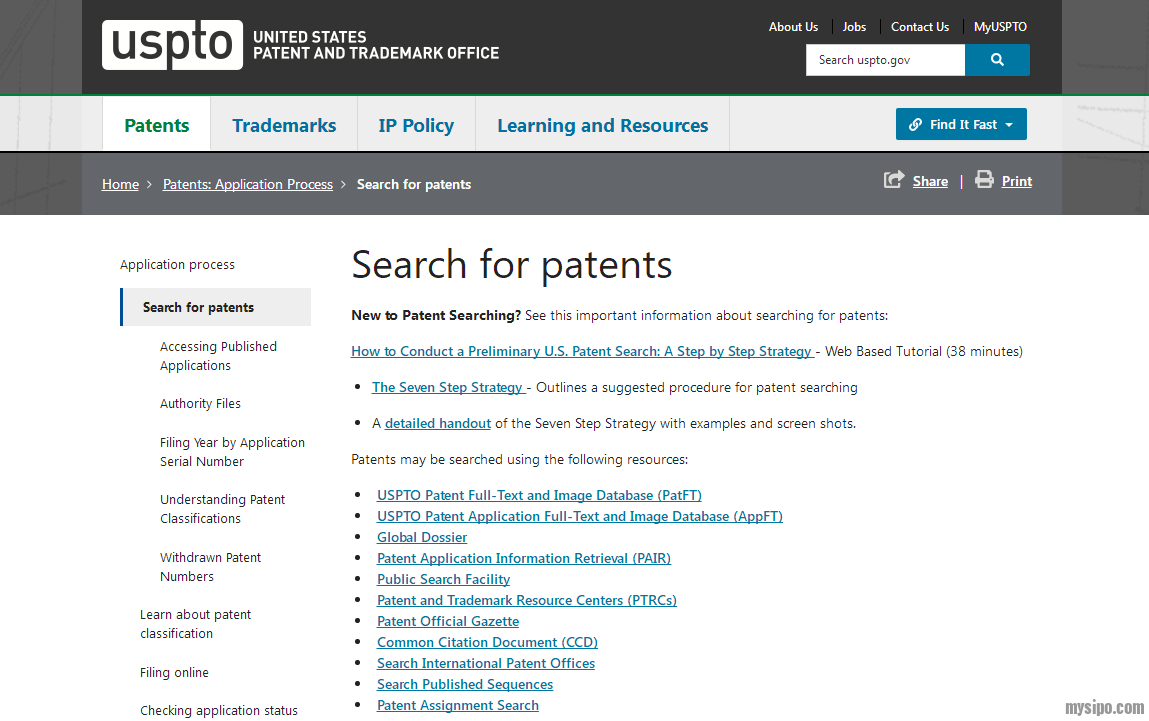This screenshot has height=721, width=1149.
Task: Click the magnifying glass search button
Action: (x=997, y=60)
